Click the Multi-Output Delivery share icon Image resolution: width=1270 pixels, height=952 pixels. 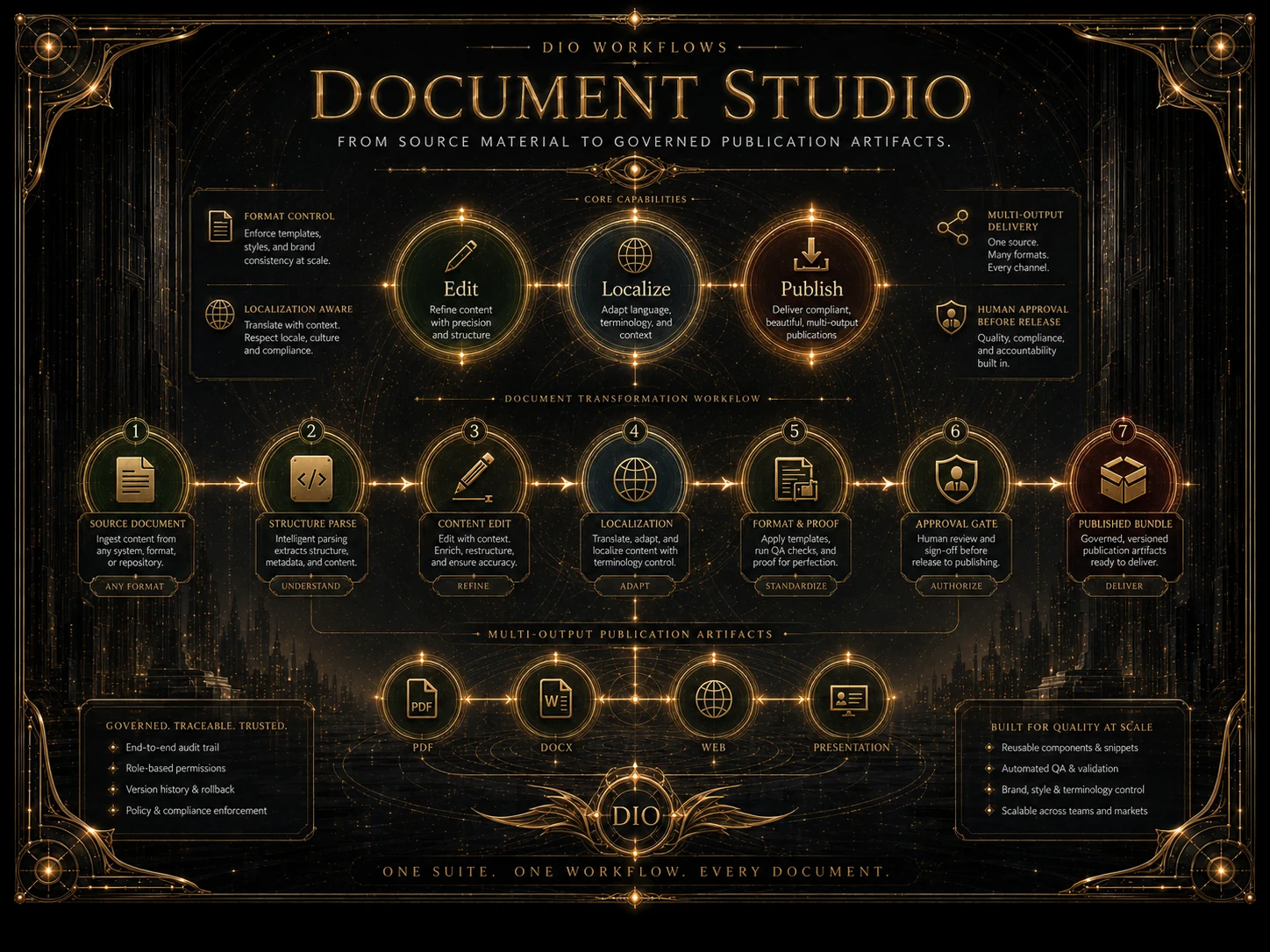(953, 227)
